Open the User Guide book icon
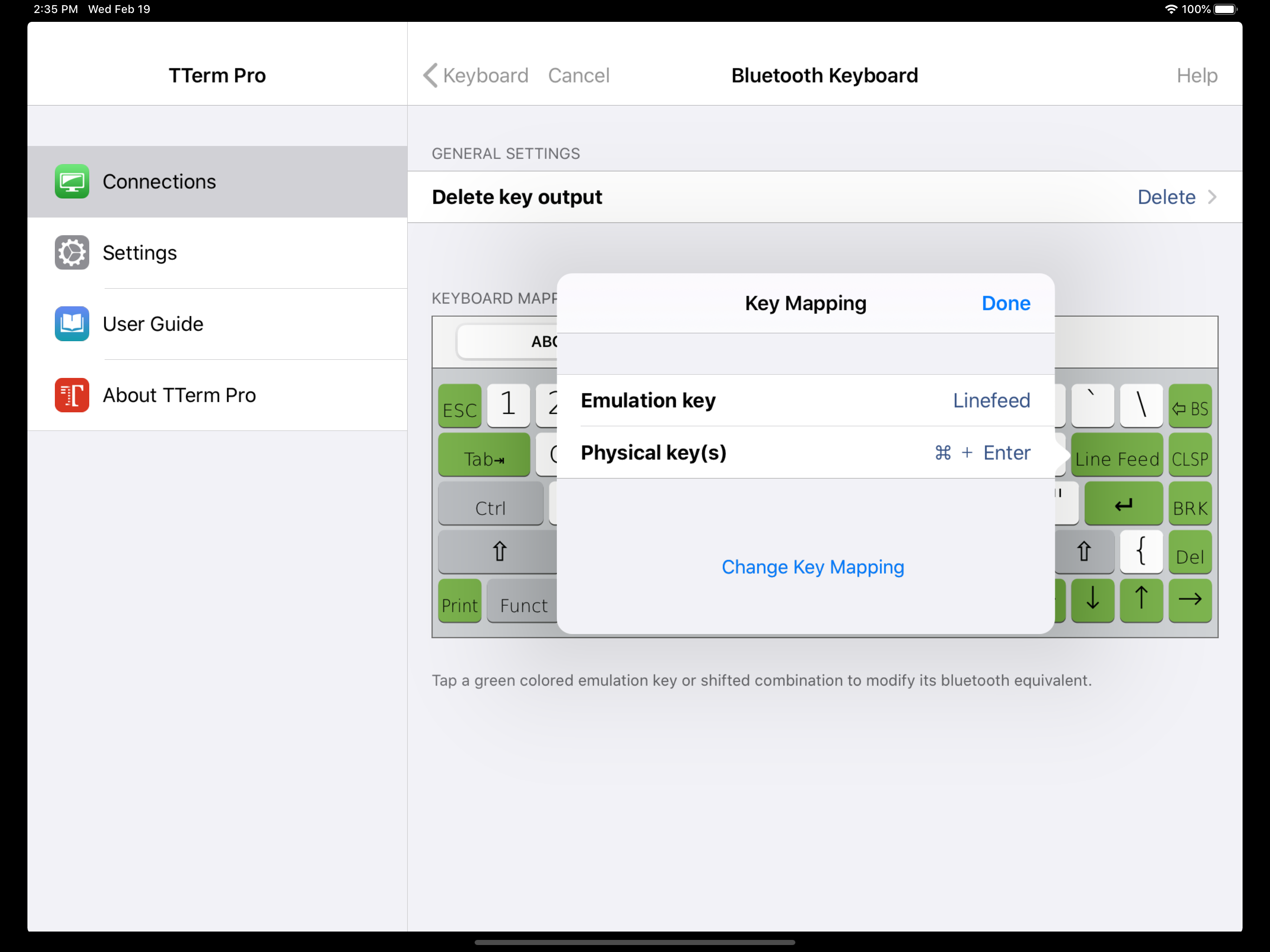This screenshot has height=952, width=1270. tap(72, 324)
